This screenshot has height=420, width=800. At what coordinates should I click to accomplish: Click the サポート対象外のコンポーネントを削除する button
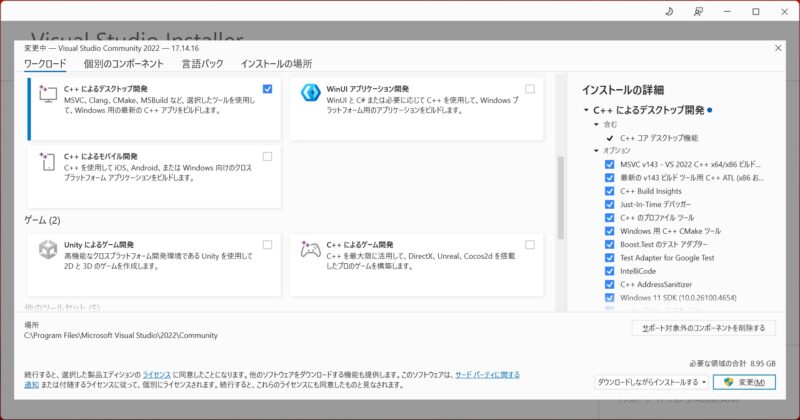click(x=704, y=328)
